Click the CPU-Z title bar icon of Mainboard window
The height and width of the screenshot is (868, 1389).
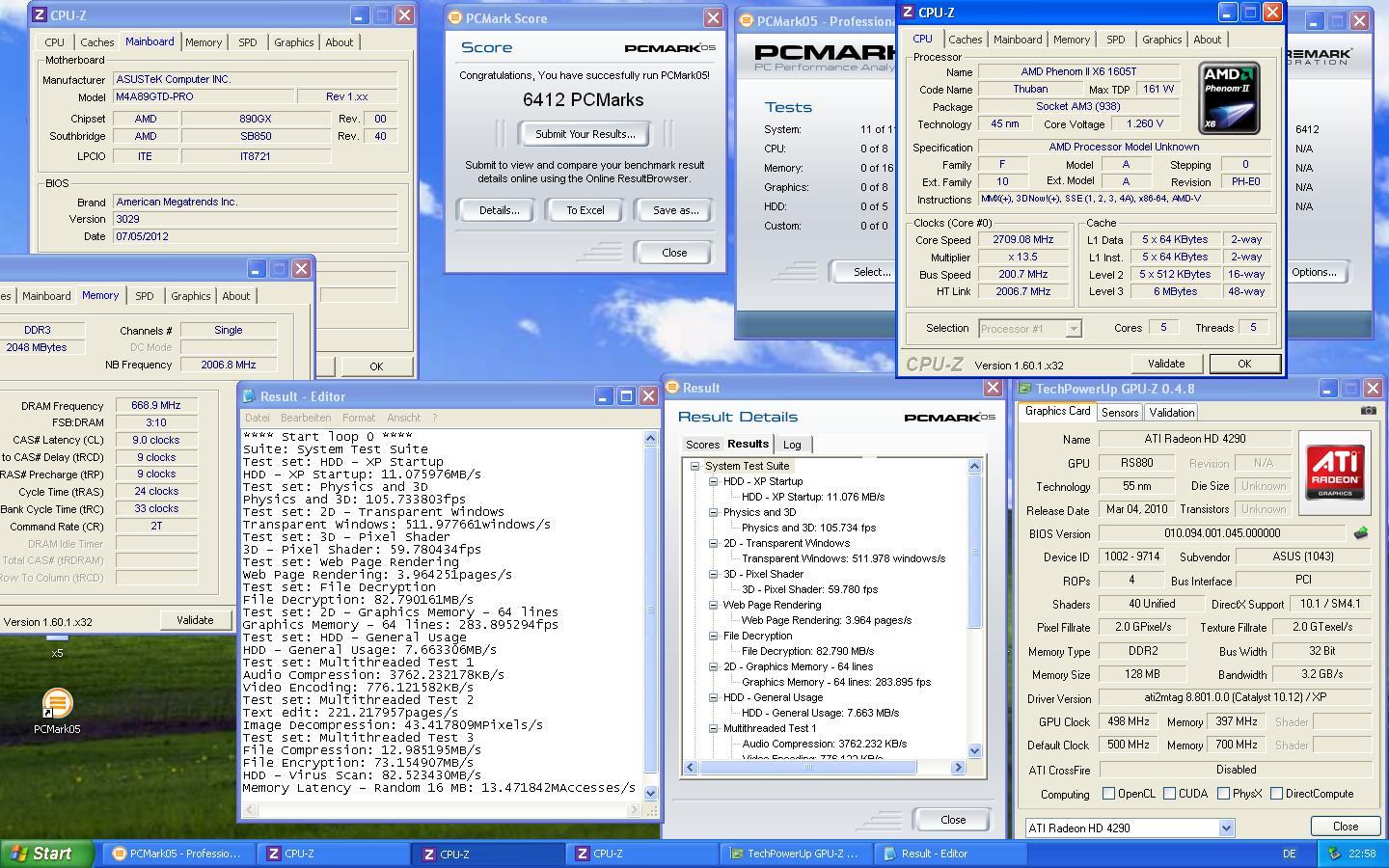click(x=39, y=15)
